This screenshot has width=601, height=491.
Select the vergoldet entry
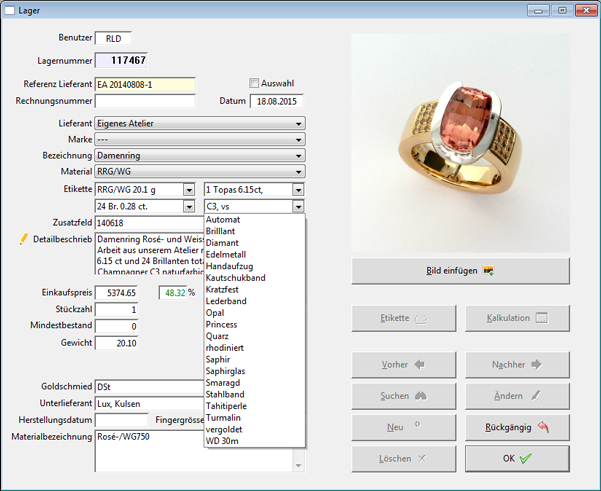255,430
